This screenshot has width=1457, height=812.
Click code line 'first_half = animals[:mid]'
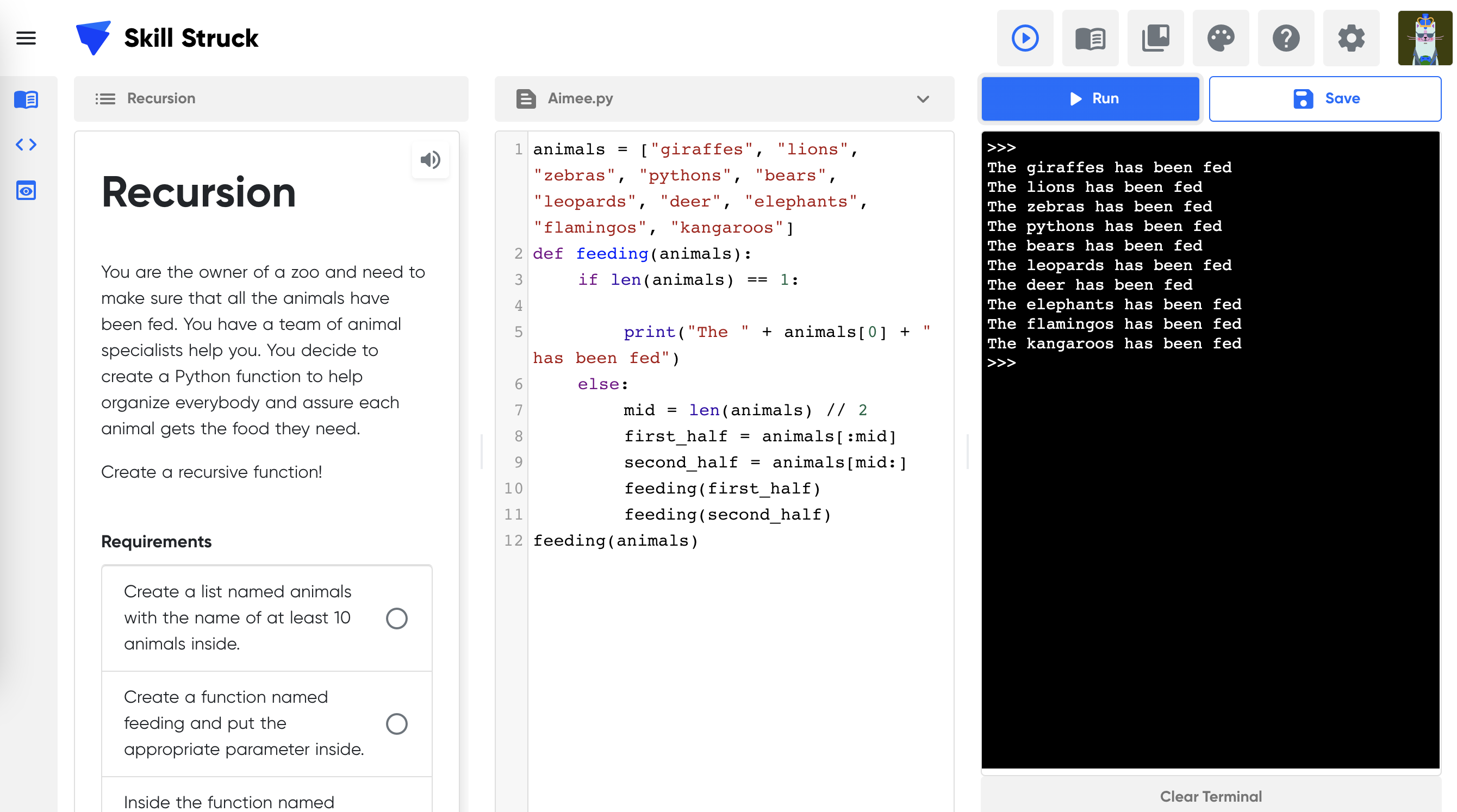click(x=760, y=436)
